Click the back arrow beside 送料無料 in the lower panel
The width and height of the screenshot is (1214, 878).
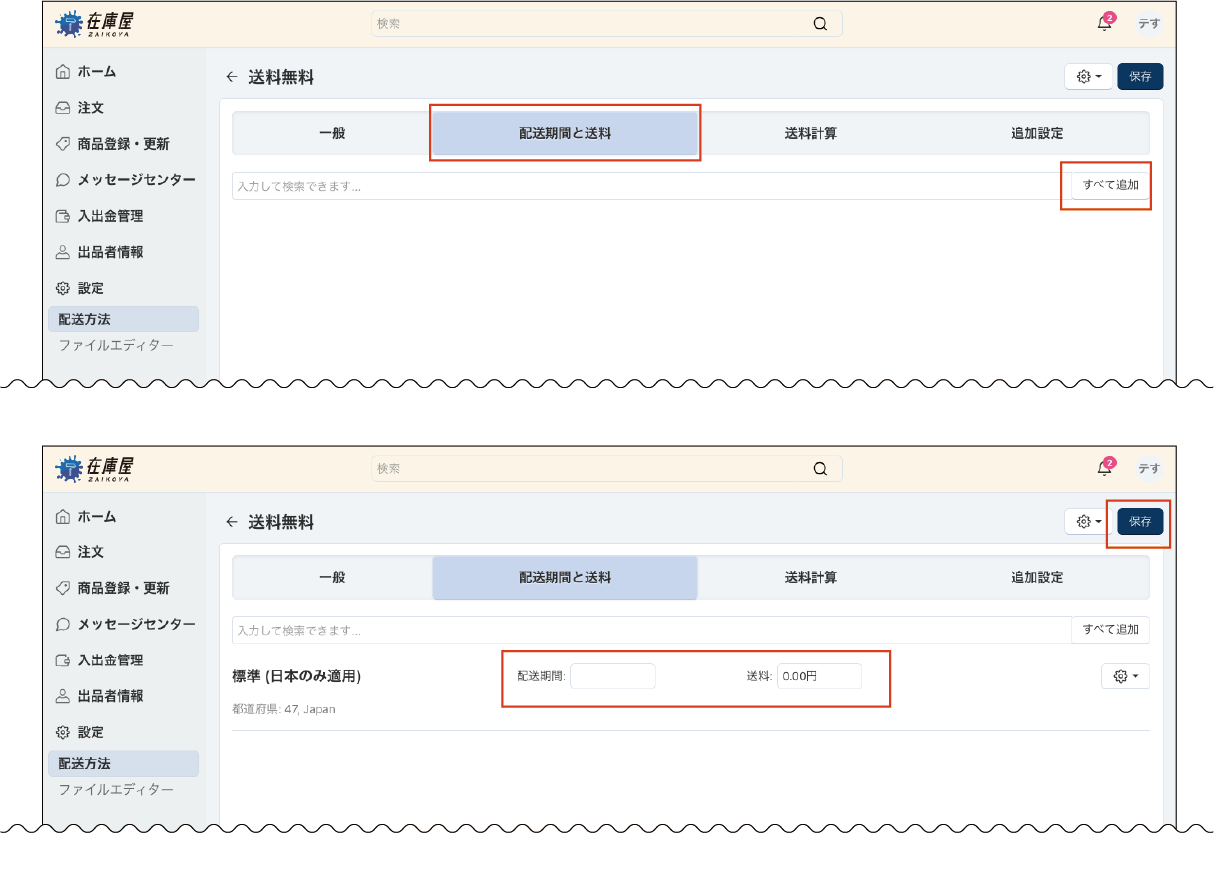232,522
